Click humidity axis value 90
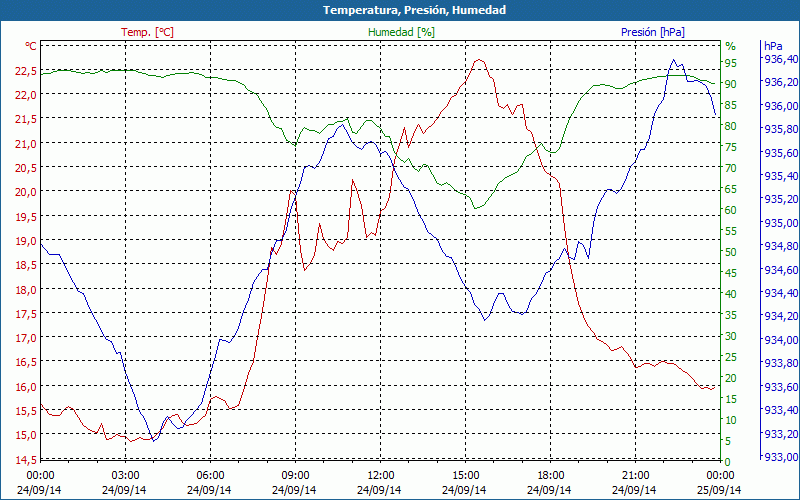Image resolution: width=800 pixels, height=500 pixels. coord(731,84)
